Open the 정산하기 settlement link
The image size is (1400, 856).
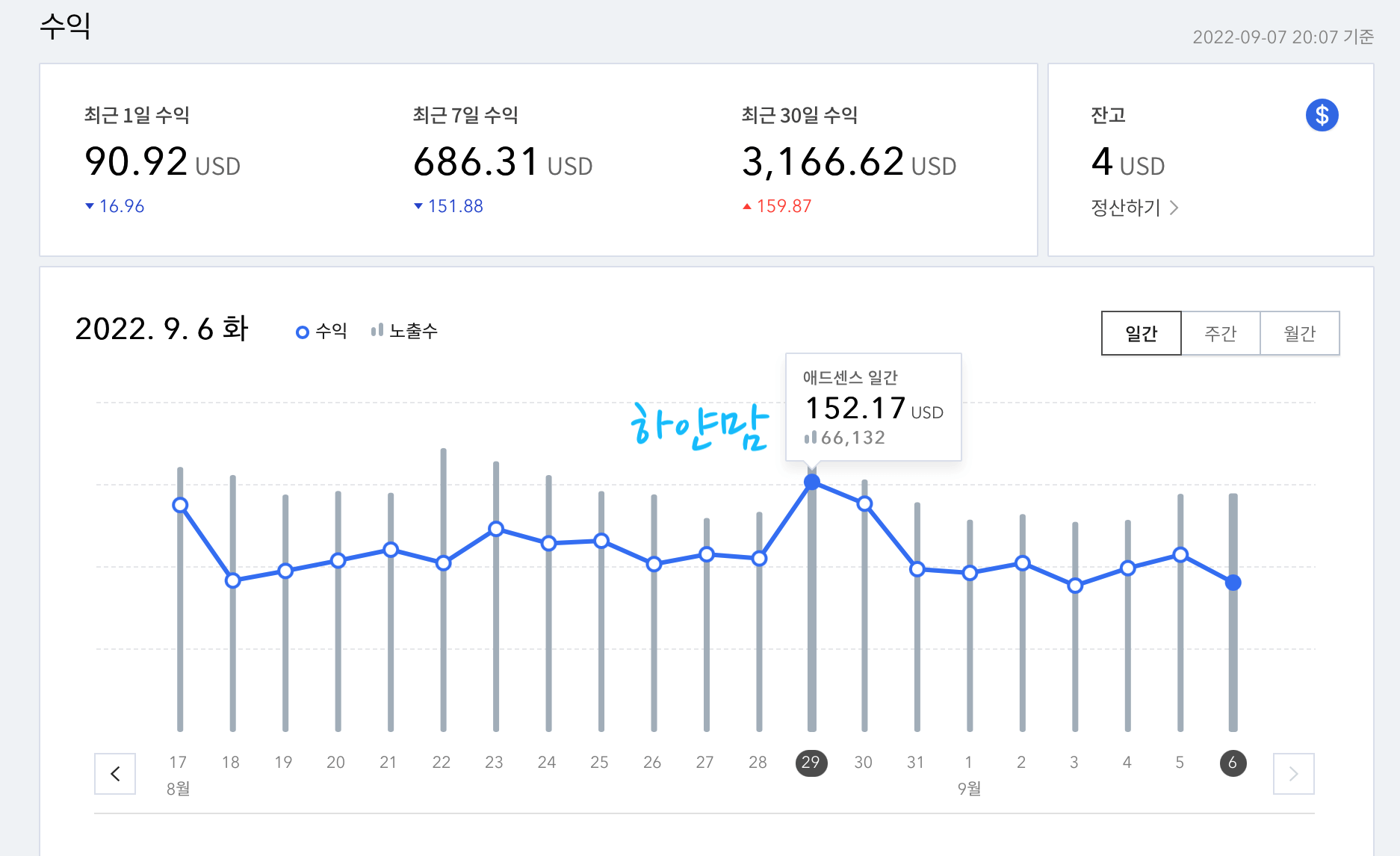pos(1125,208)
